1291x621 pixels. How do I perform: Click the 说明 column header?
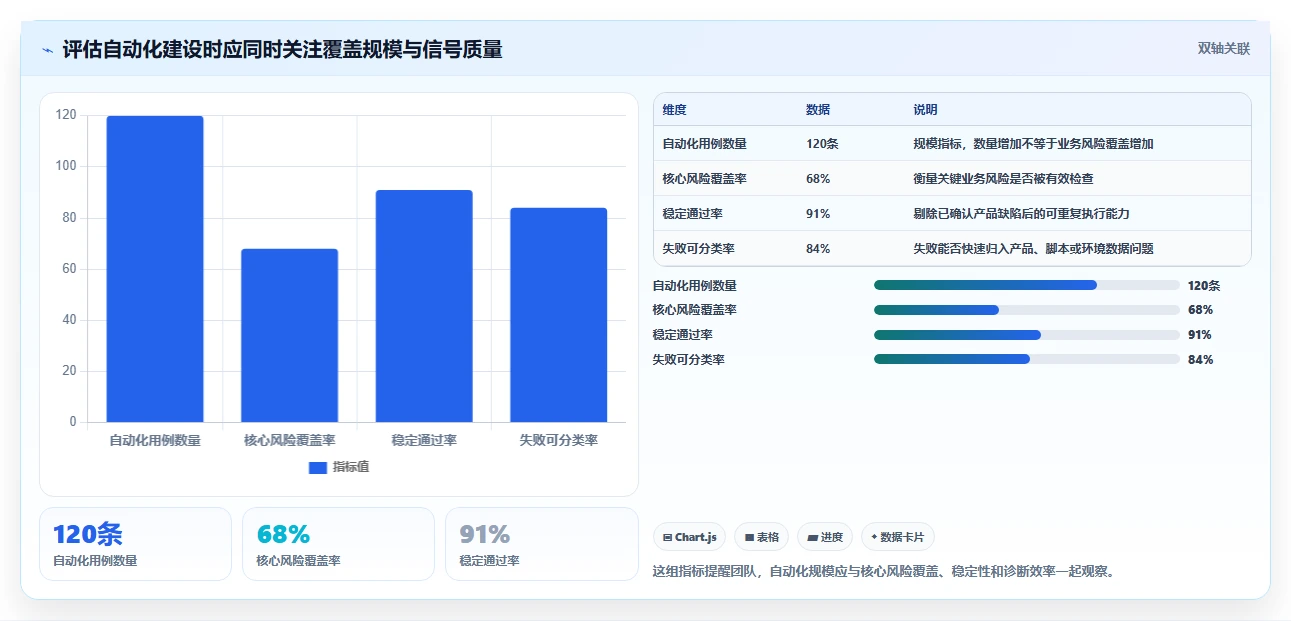coord(925,110)
